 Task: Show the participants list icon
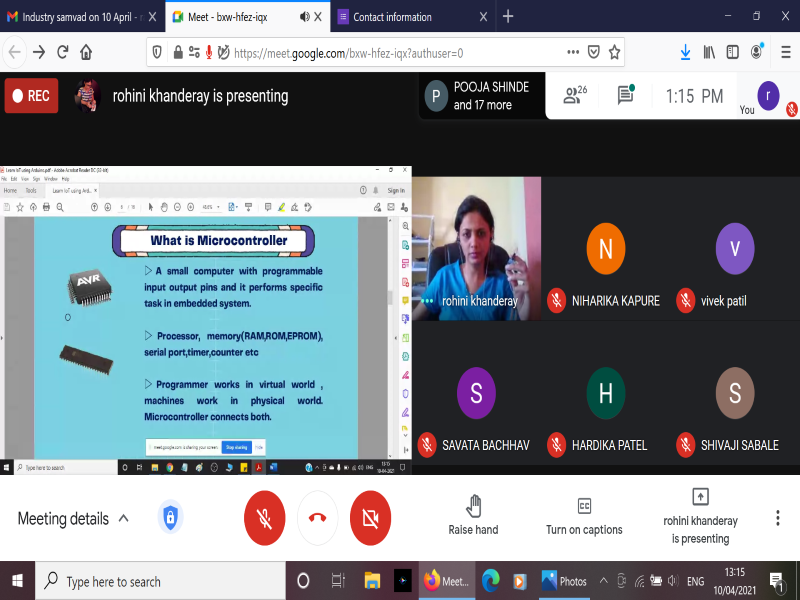pyautogui.click(x=574, y=96)
